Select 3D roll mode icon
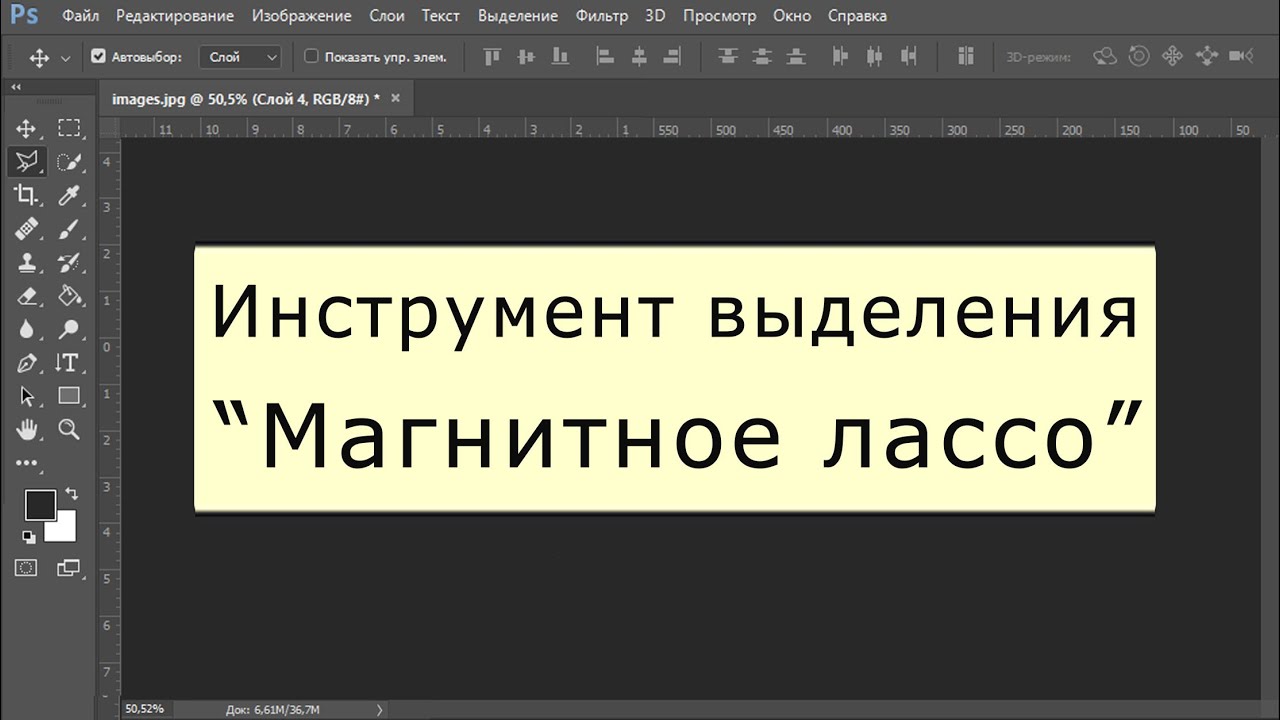The height and width of the screenshot is (720, 1280). click(1138, 57)
